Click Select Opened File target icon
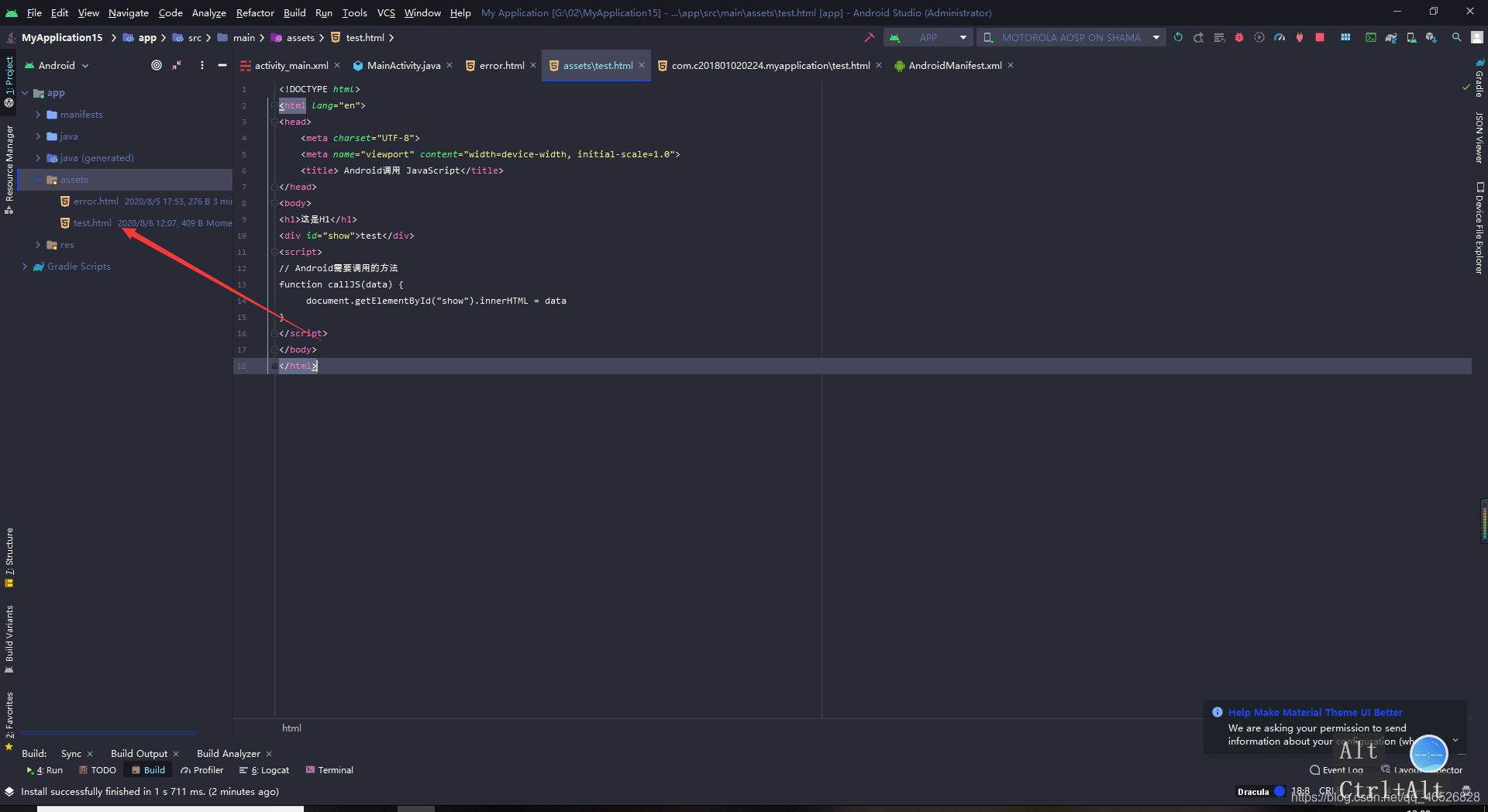 point(157,65)
